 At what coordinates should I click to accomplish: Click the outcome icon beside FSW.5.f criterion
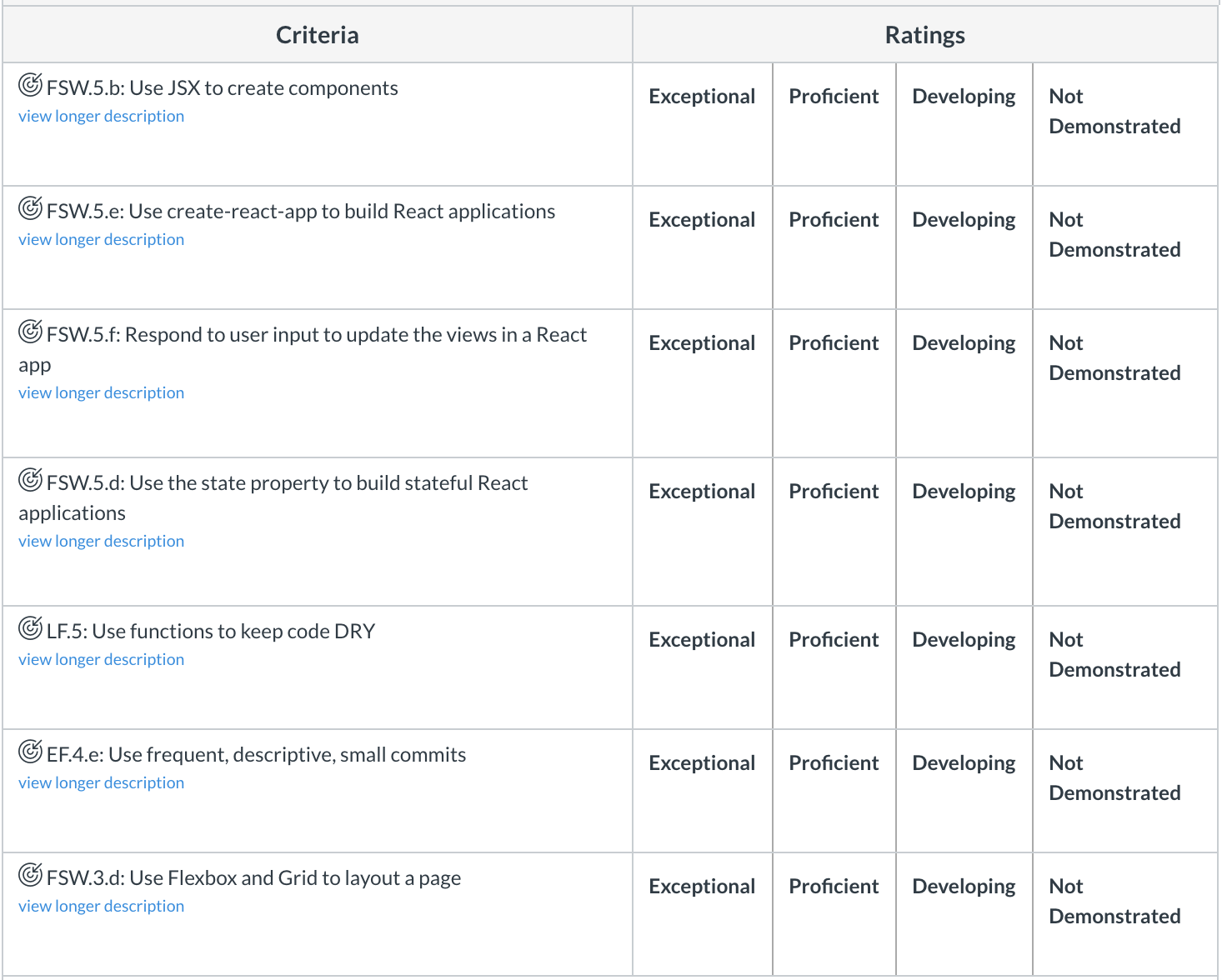tap(30, 332)
